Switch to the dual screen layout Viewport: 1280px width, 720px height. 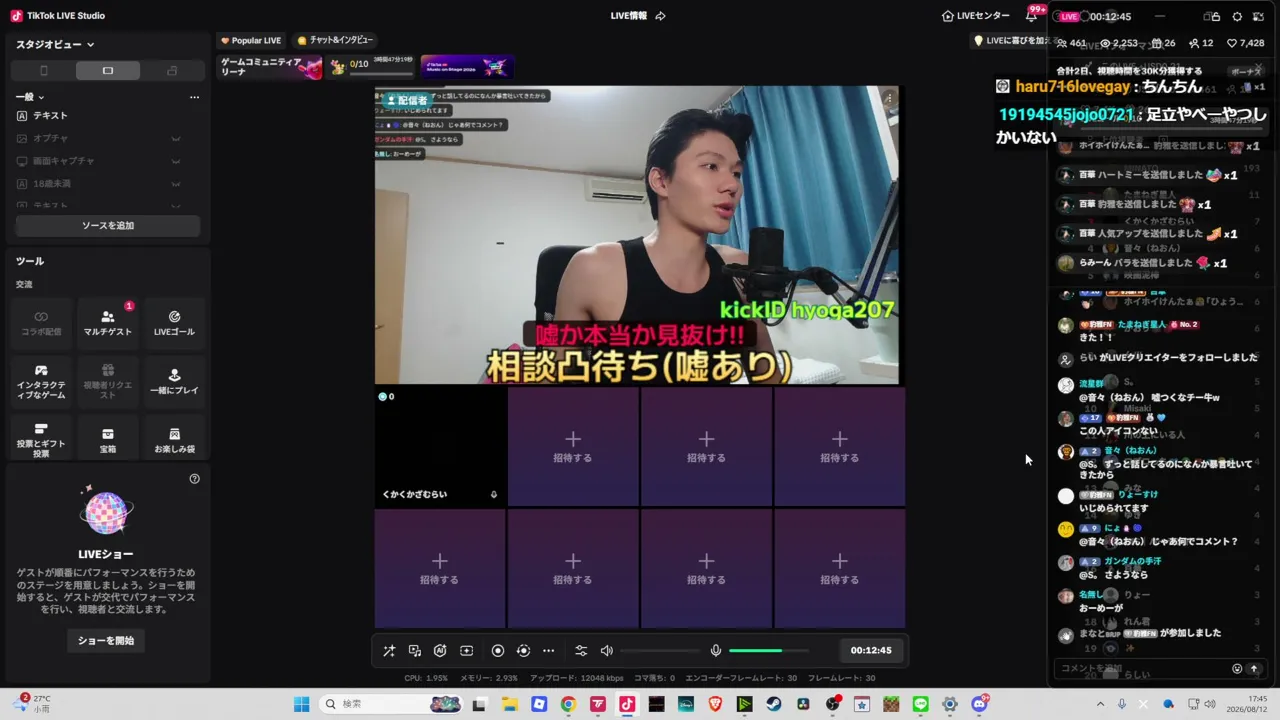click(x=172, y=71)
